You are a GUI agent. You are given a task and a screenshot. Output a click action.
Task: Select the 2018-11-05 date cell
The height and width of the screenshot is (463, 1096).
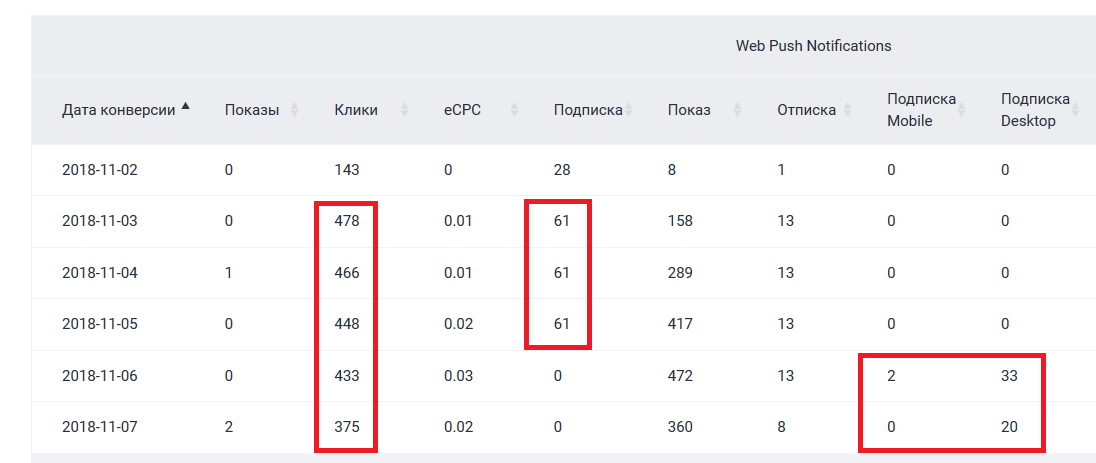tap(99, 324)
